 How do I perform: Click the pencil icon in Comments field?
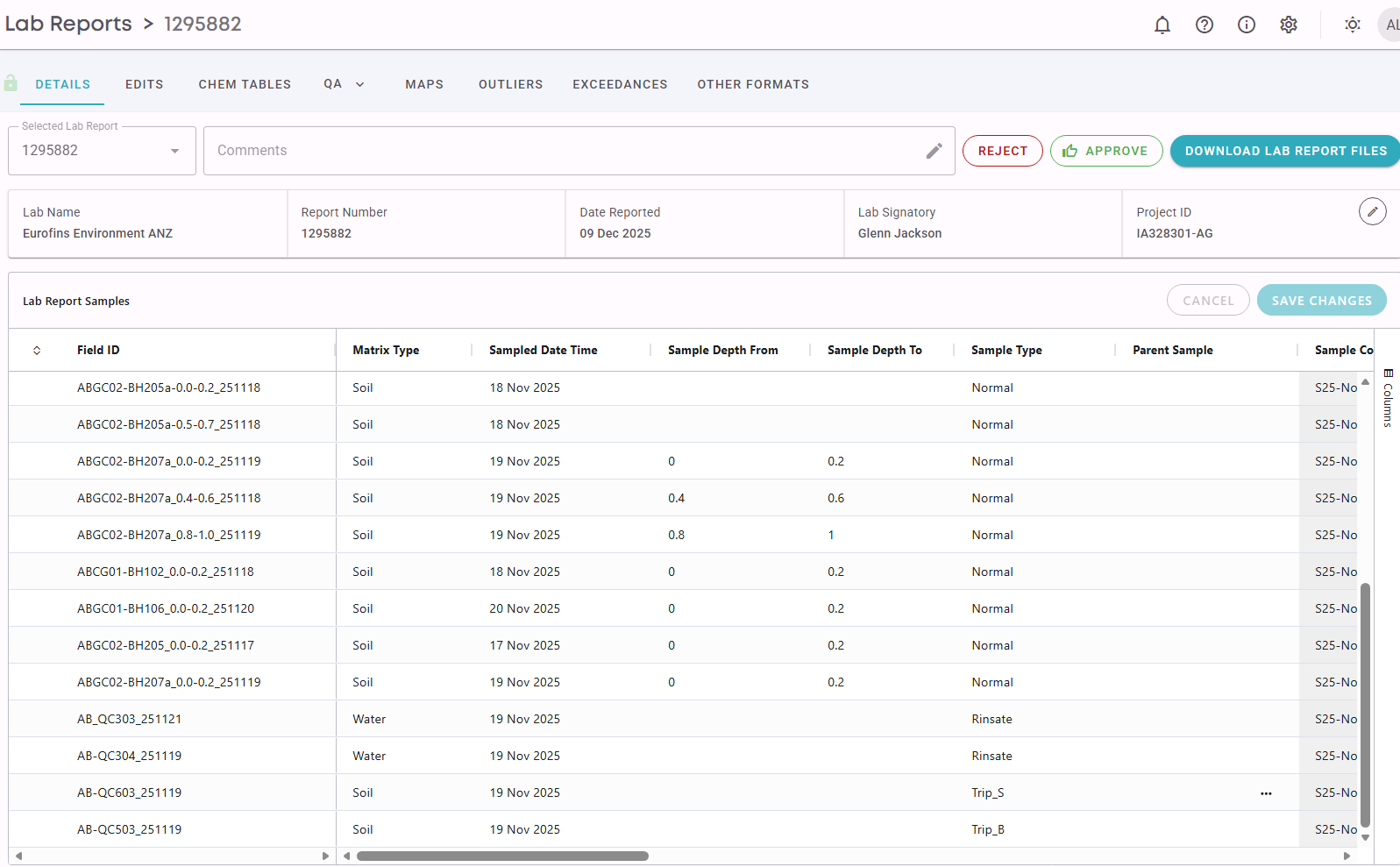[x=935, y=151]
